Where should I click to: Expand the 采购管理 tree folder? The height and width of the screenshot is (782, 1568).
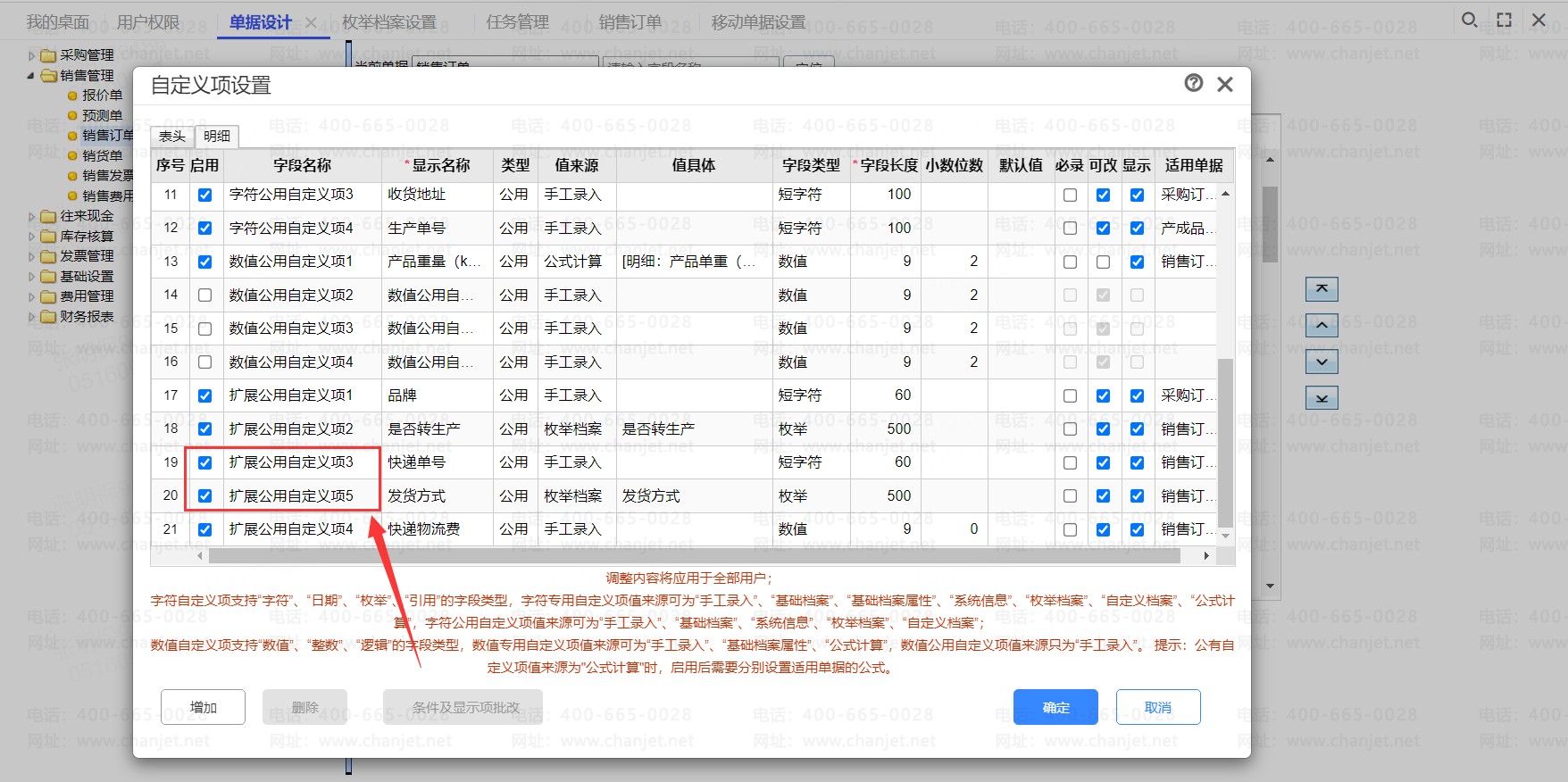(x=32, y=55)
